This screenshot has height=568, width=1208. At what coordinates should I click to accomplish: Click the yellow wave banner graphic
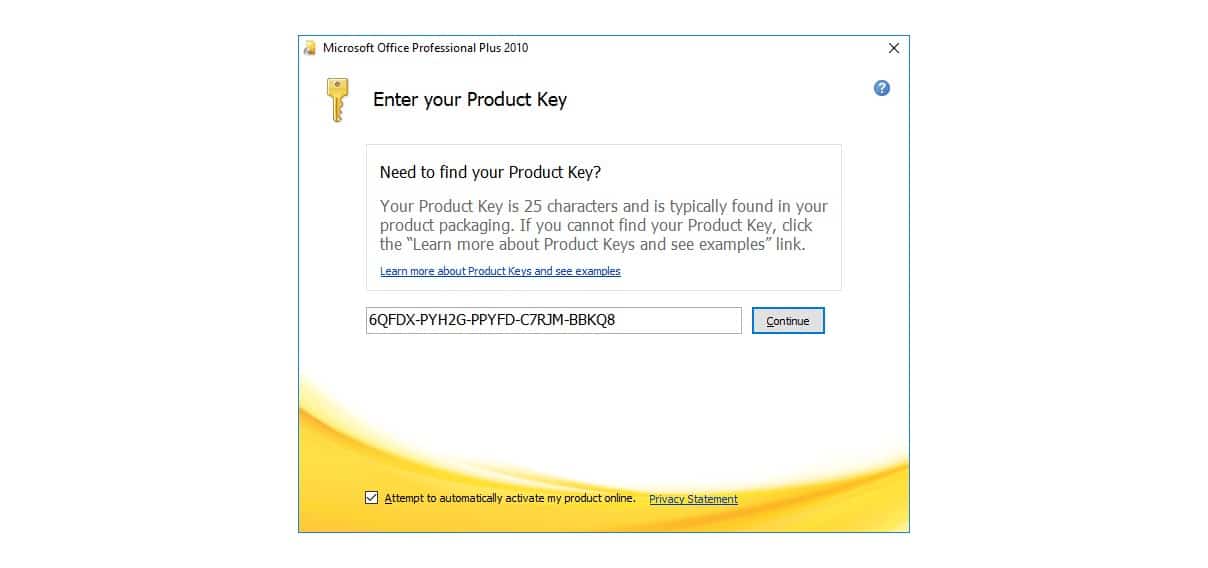(600, 440)
